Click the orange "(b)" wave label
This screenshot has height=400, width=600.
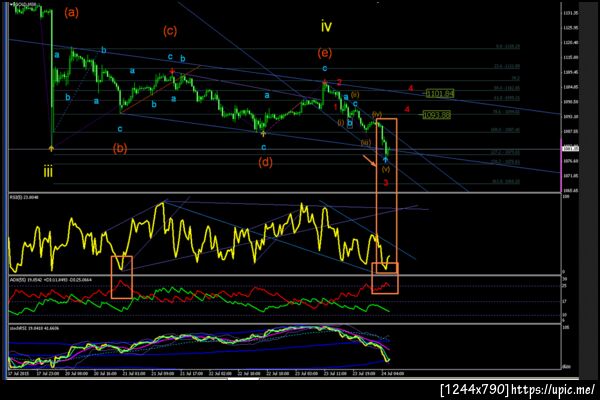(x=120, y=148)
